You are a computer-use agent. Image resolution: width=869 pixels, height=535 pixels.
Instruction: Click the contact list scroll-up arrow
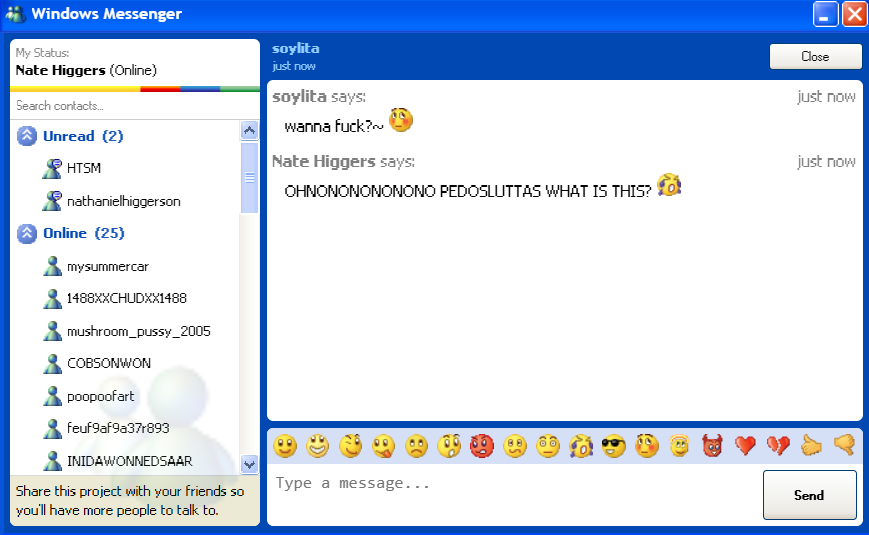click(x=249, y=131)
